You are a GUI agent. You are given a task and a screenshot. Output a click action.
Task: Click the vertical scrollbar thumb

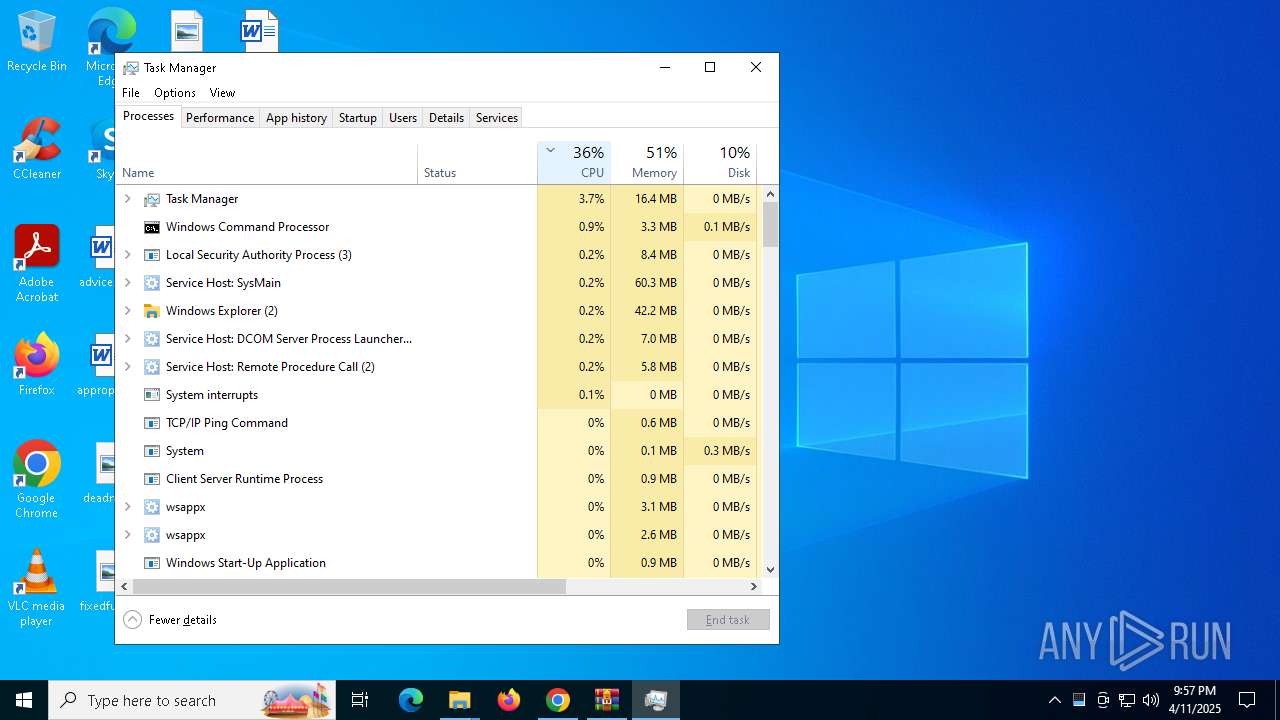tap(770, 224)
